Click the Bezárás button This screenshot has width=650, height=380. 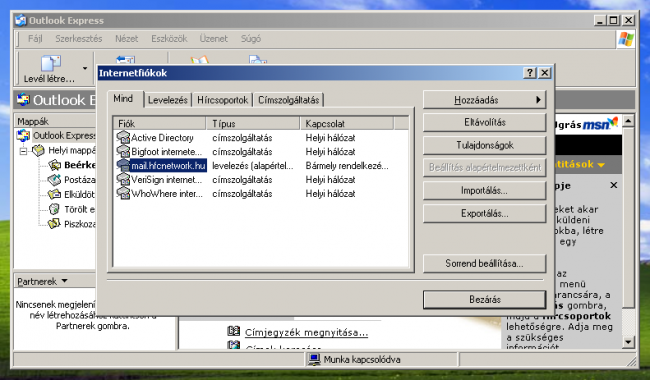tap(484, 299)
